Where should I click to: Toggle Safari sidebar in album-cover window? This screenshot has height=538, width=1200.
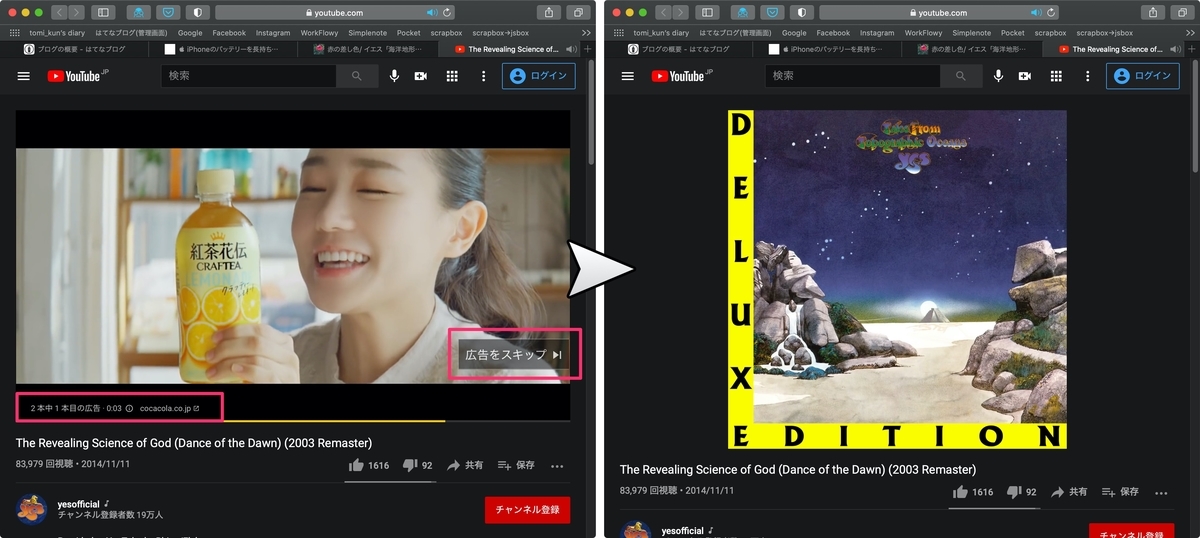click(x=706, y=12)
